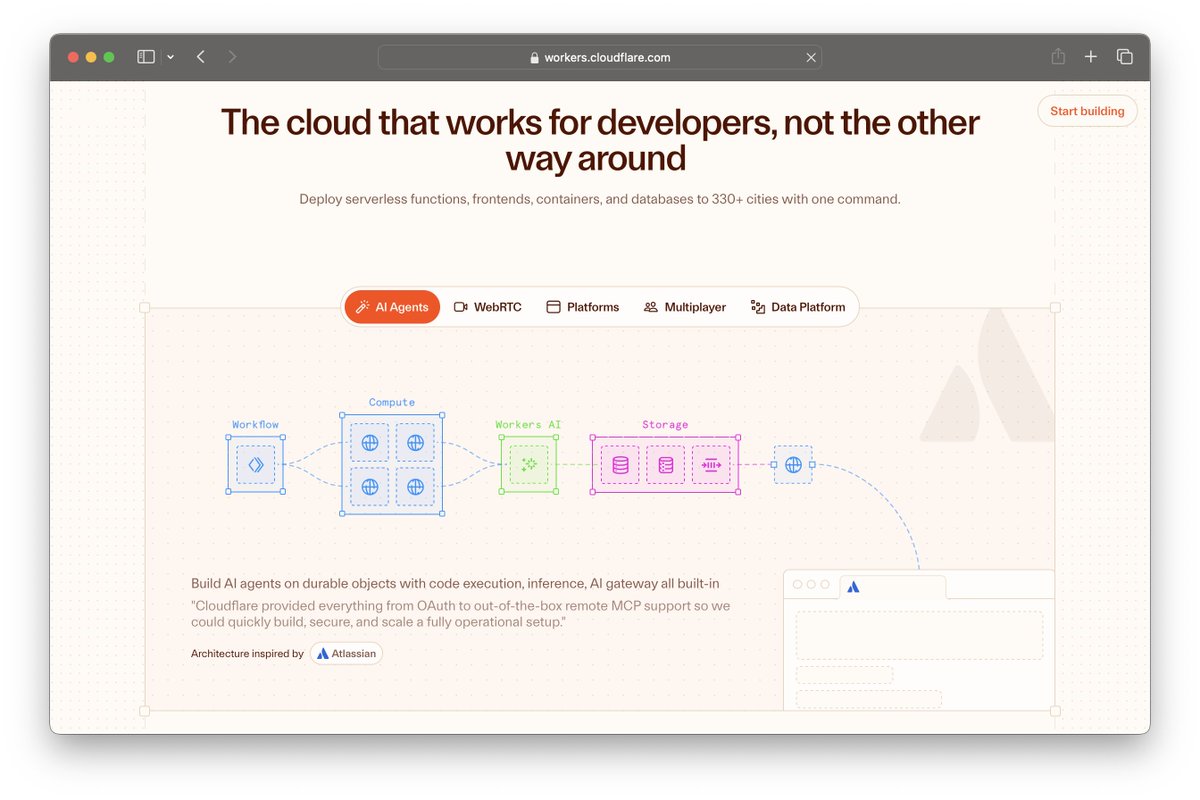This screenshot has width=1200, height=800.
Task: Click the Compute label
Action: click(392, 402)
